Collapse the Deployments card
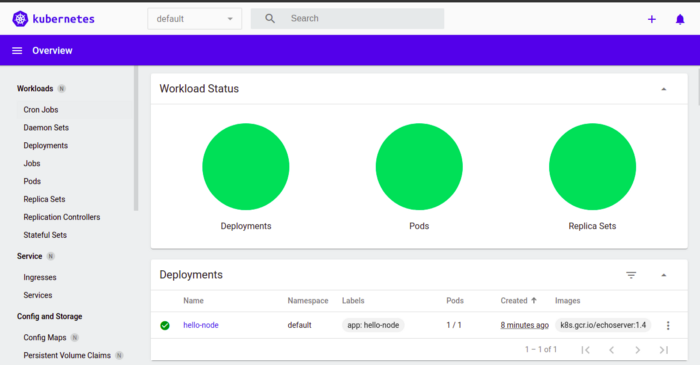This screenshot has height=365, width=700. pyautogui.click(x=664, y=275)
